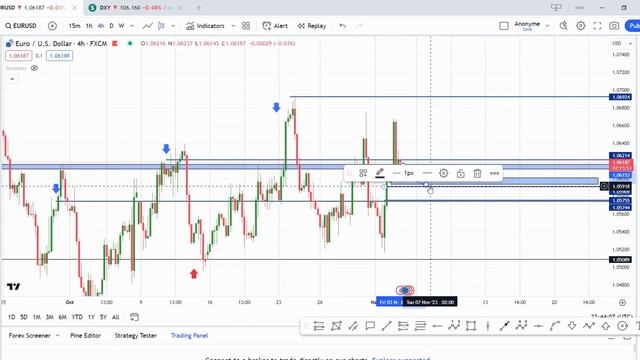Open drawing templates in floating toolbar

[x=363, y=173]
